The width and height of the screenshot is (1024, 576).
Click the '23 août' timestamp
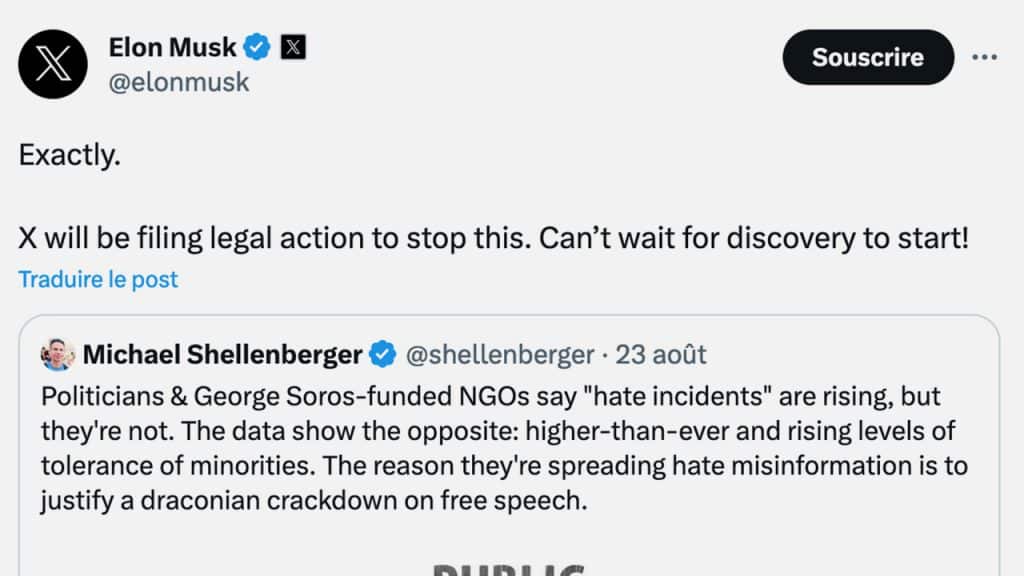coord(661,354)
